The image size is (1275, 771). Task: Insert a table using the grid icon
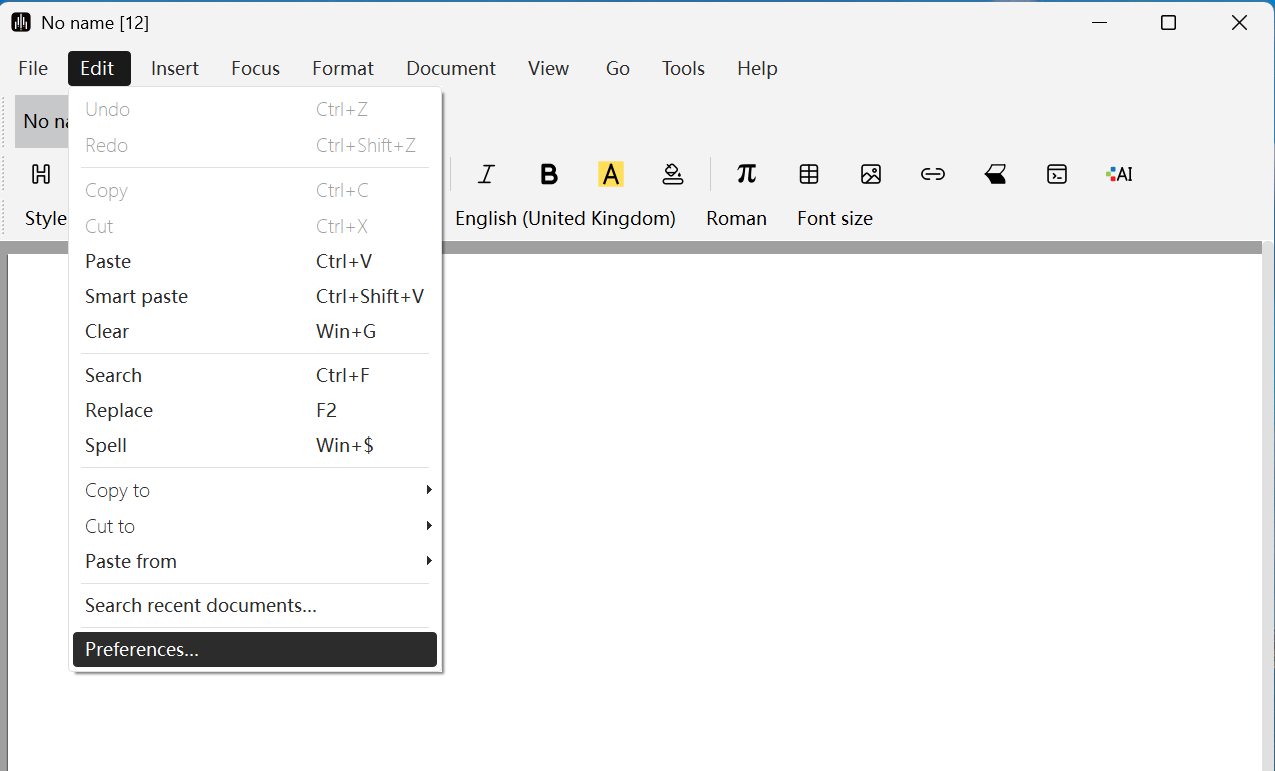[x=809, y=174]
